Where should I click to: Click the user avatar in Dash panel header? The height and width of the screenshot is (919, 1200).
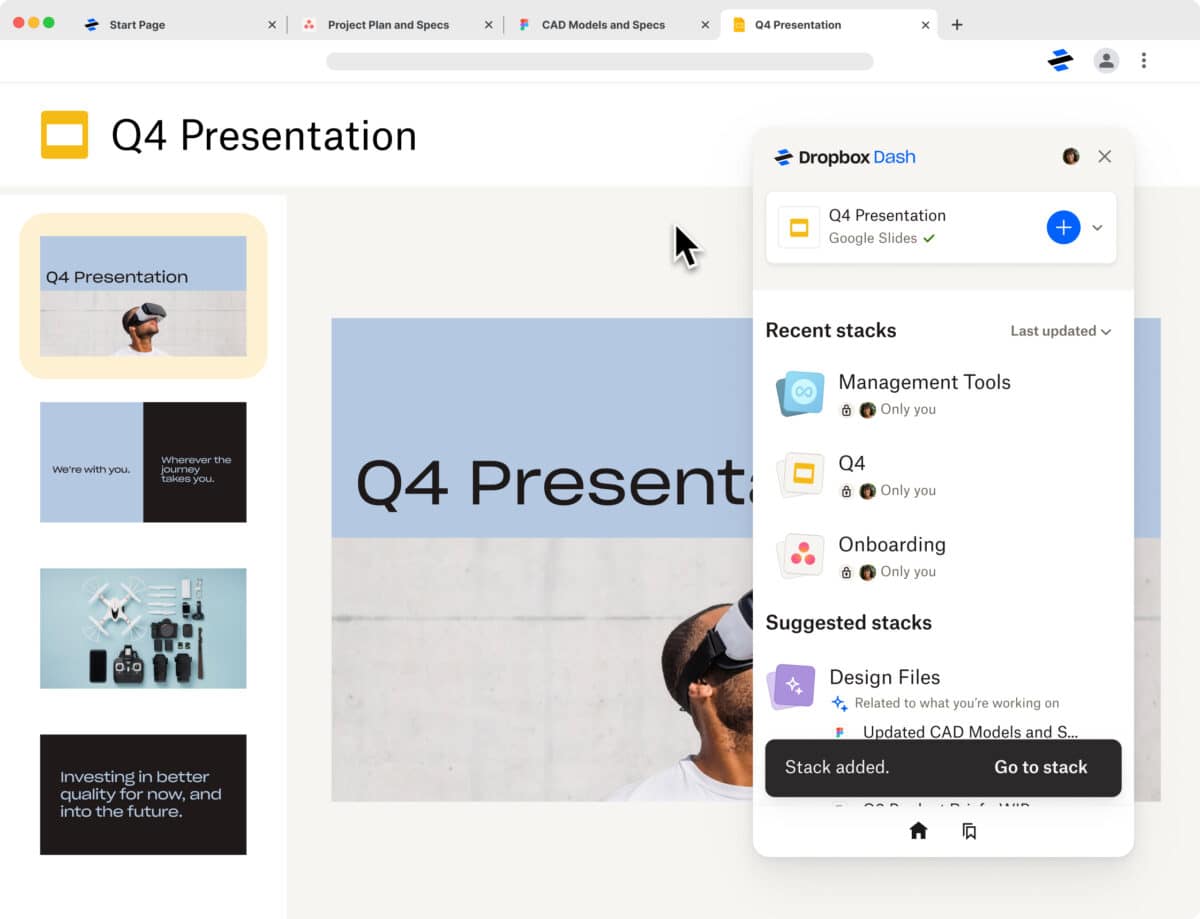1071,156
